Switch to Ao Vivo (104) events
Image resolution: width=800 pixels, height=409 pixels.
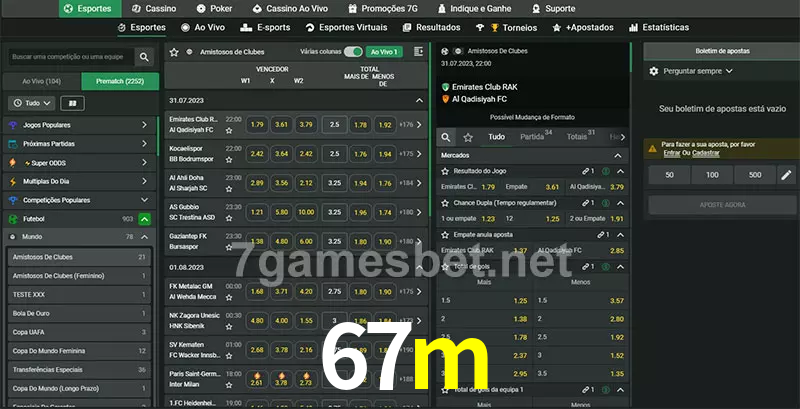click(41, 81)
